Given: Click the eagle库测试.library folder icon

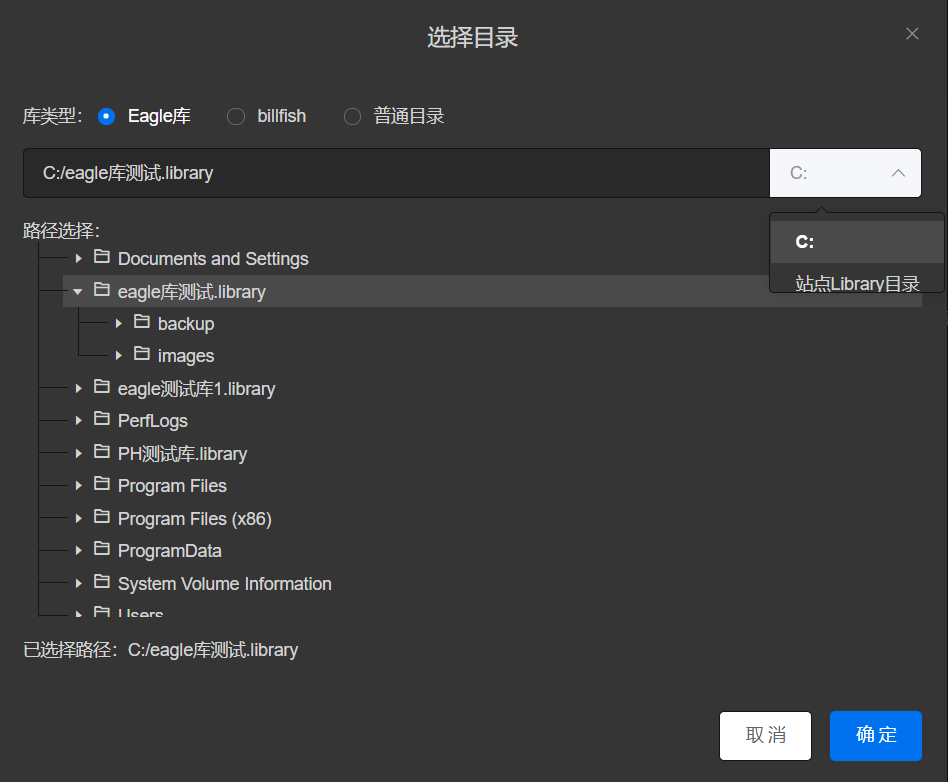Looking at the screenshot, I should pos(102,290).
